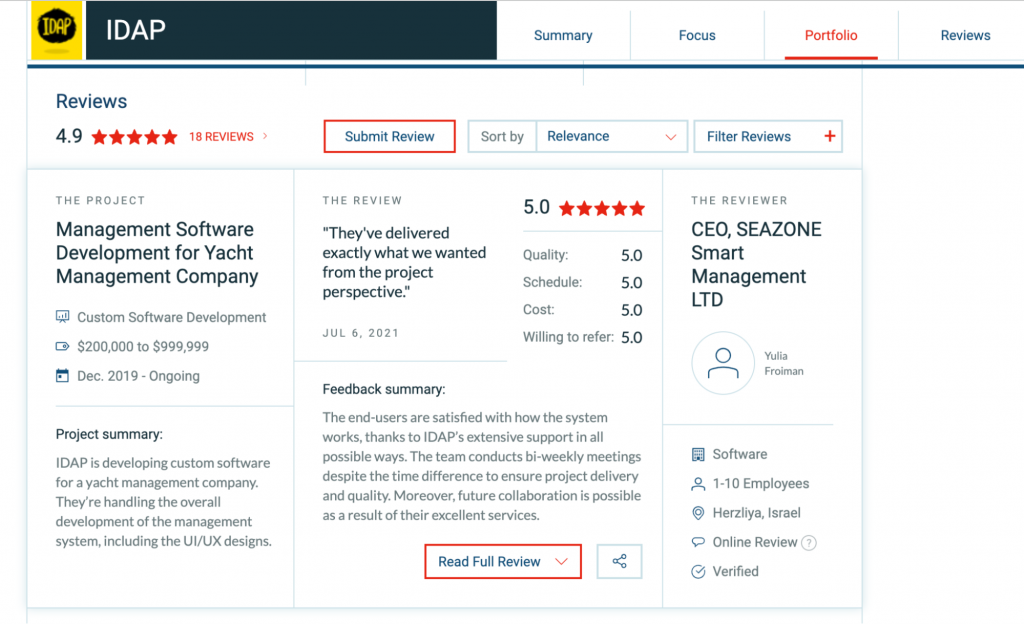Click the Verified checkmark icon
The image size is (1024, 624).
coord(698,572)
